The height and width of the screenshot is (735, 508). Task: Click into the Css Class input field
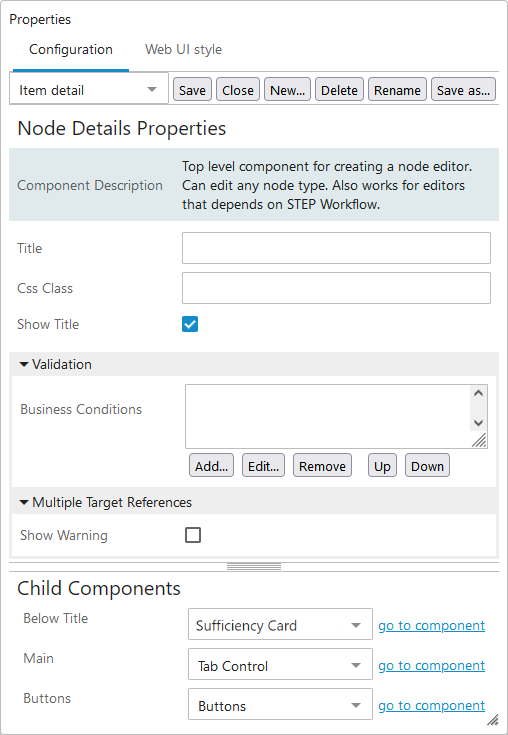point(336,288)
